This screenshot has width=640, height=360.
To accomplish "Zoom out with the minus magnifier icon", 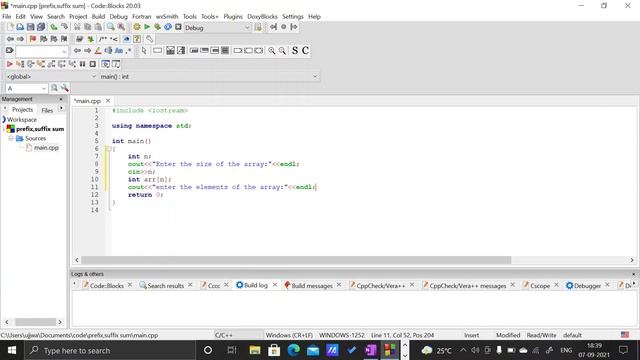I will click(282, 51).
